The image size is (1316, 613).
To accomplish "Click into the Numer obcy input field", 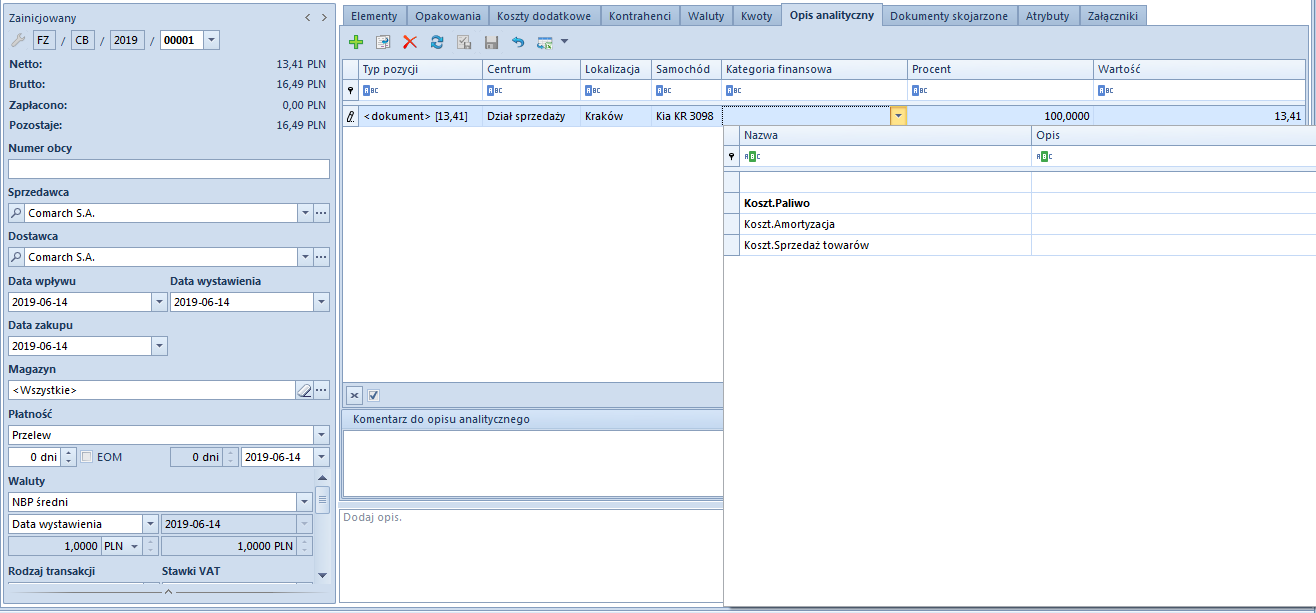I will click(x=169, y=169).
